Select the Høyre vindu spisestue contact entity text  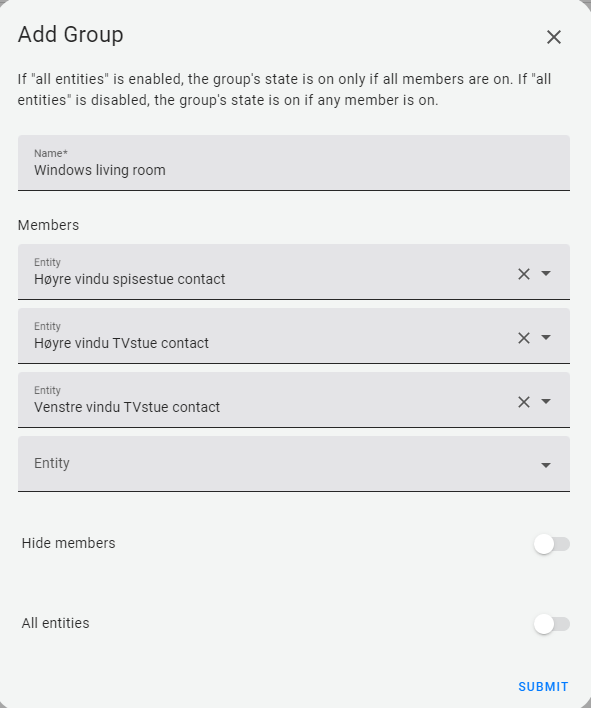click(x=130, y=279)
